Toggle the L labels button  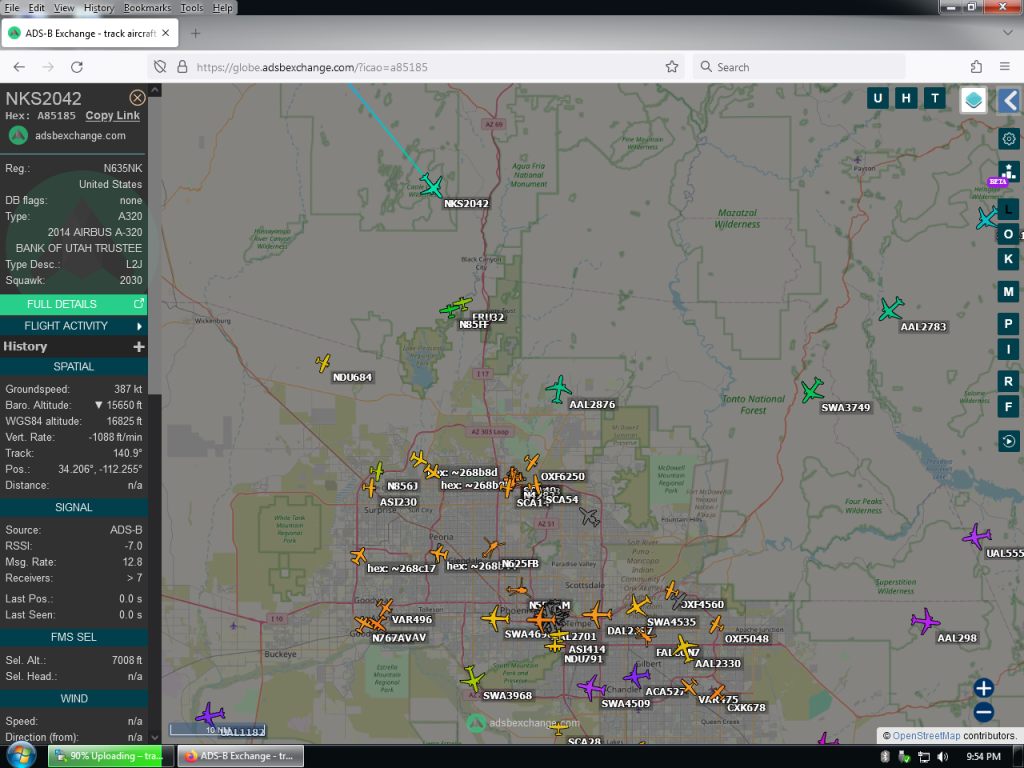(x=1008, y=210)
